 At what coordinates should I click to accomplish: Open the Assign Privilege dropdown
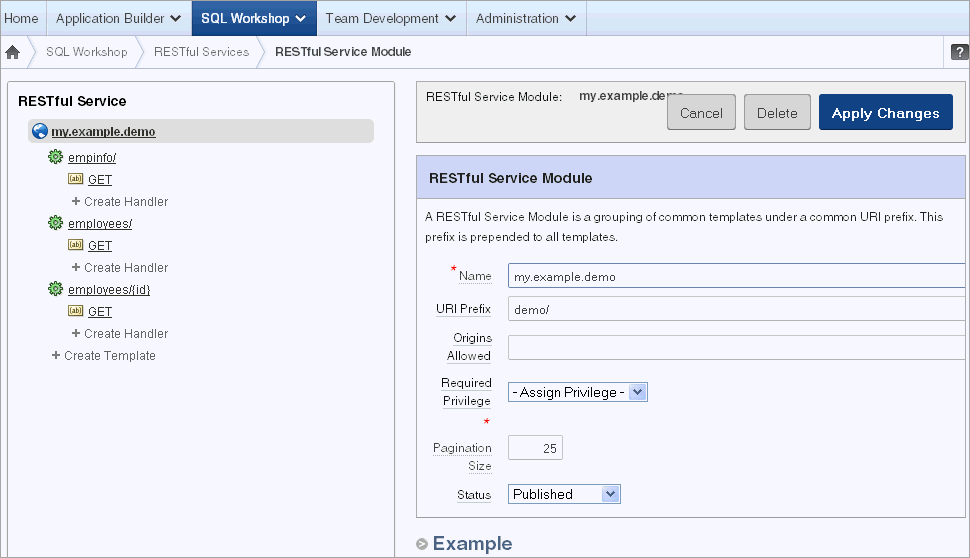[x=578, y=392]
